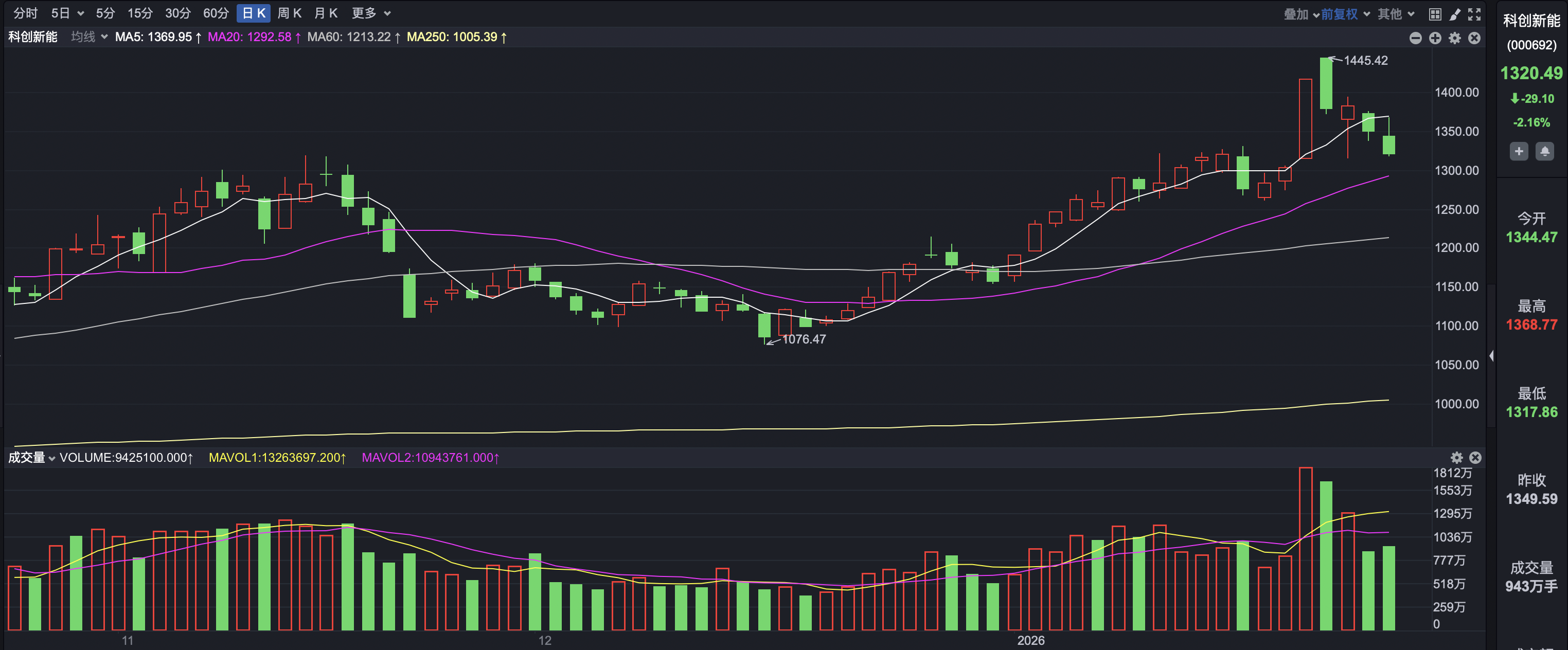The height and width of the screenshot is (650, 1568).
Task: Open the 叠加 overlay dropdown
Action: pyautogui.click(x=1302, y=14)
